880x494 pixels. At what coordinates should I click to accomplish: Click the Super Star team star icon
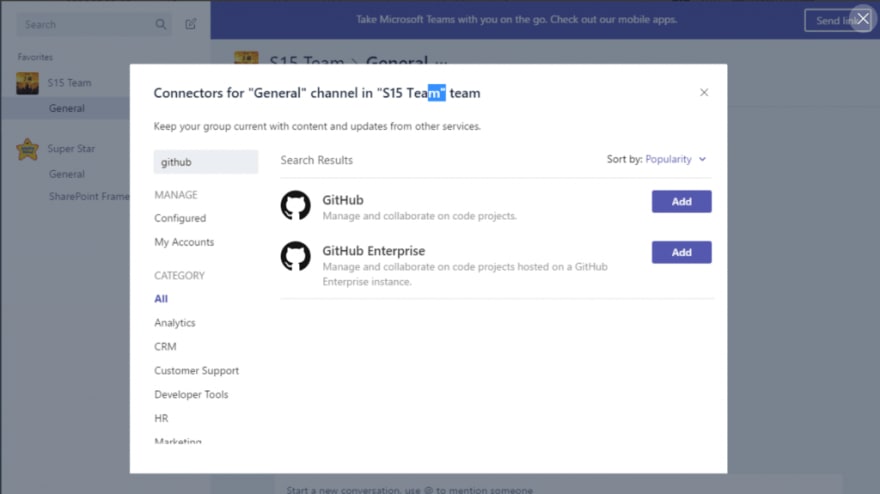tap(28, 149)
